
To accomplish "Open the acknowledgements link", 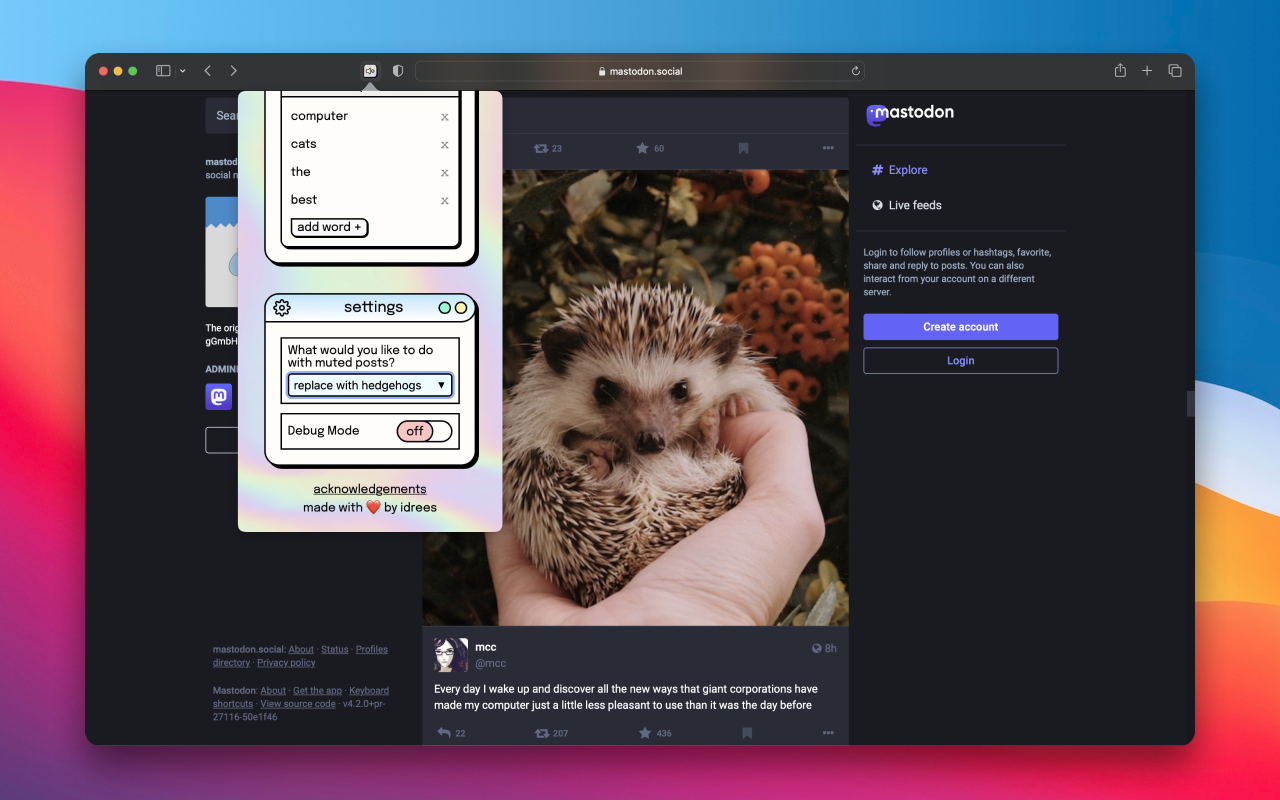I will [370, 489].
